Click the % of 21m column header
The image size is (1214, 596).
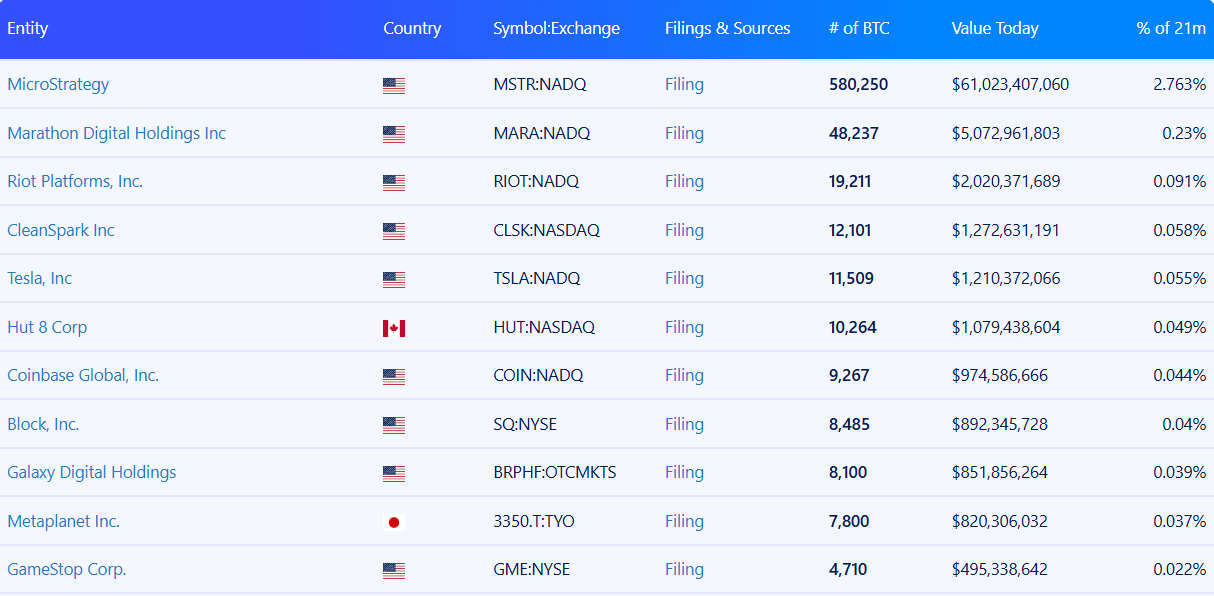[x=1171, y=28]
